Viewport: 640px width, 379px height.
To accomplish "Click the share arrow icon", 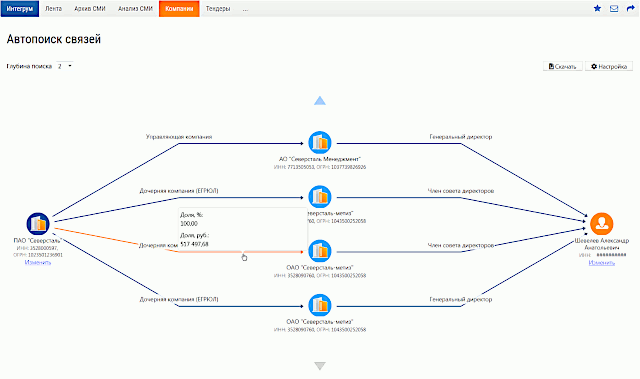I will click(x=630, y=8).
